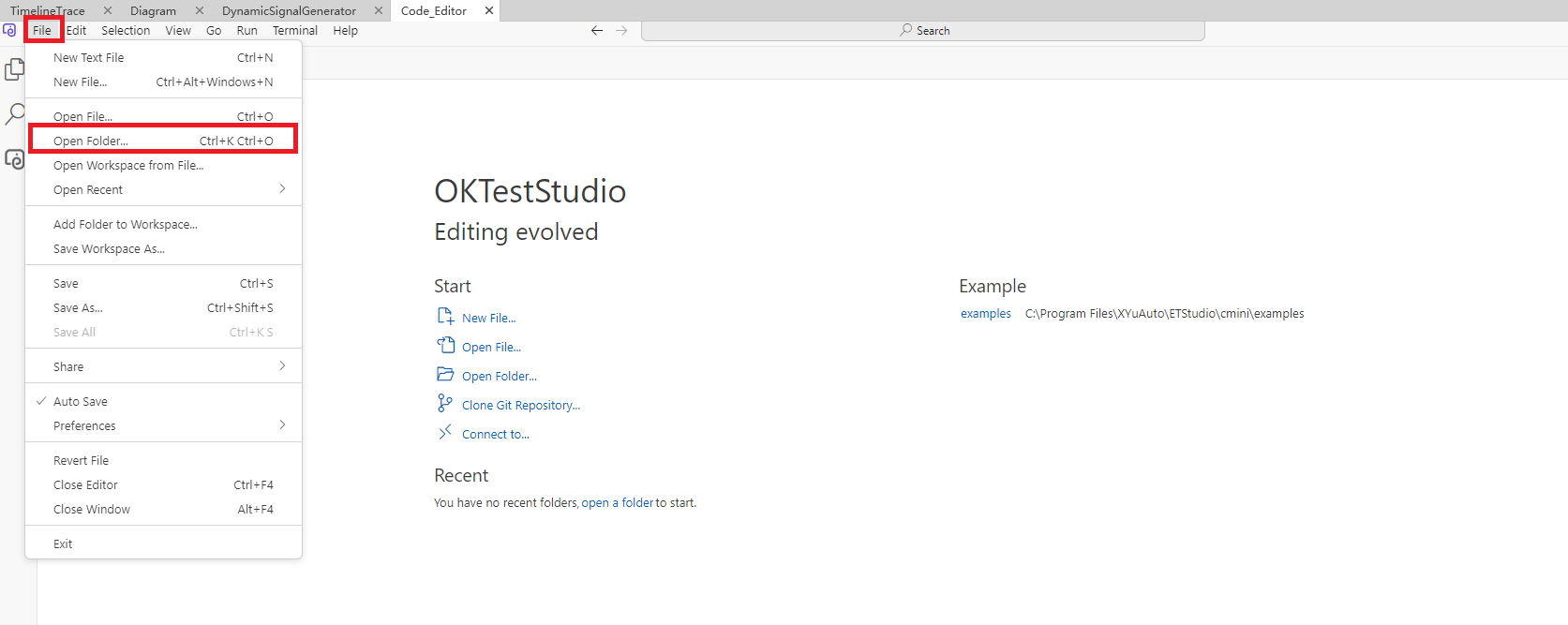1568x625 pixels.
Task: Open the Explorer icon in activity bar
Action: pos(15,69)
